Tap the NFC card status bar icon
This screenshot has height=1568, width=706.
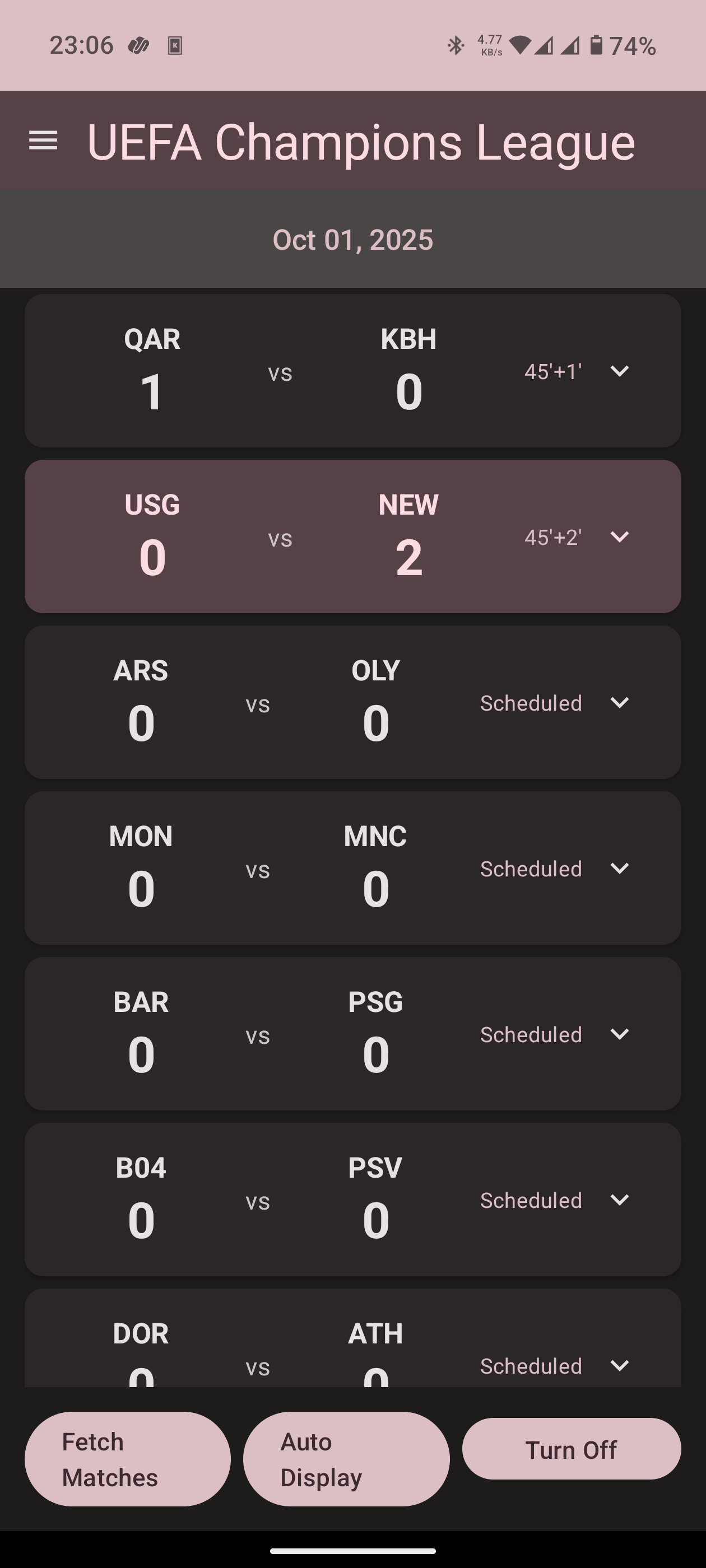coord(175,46)
